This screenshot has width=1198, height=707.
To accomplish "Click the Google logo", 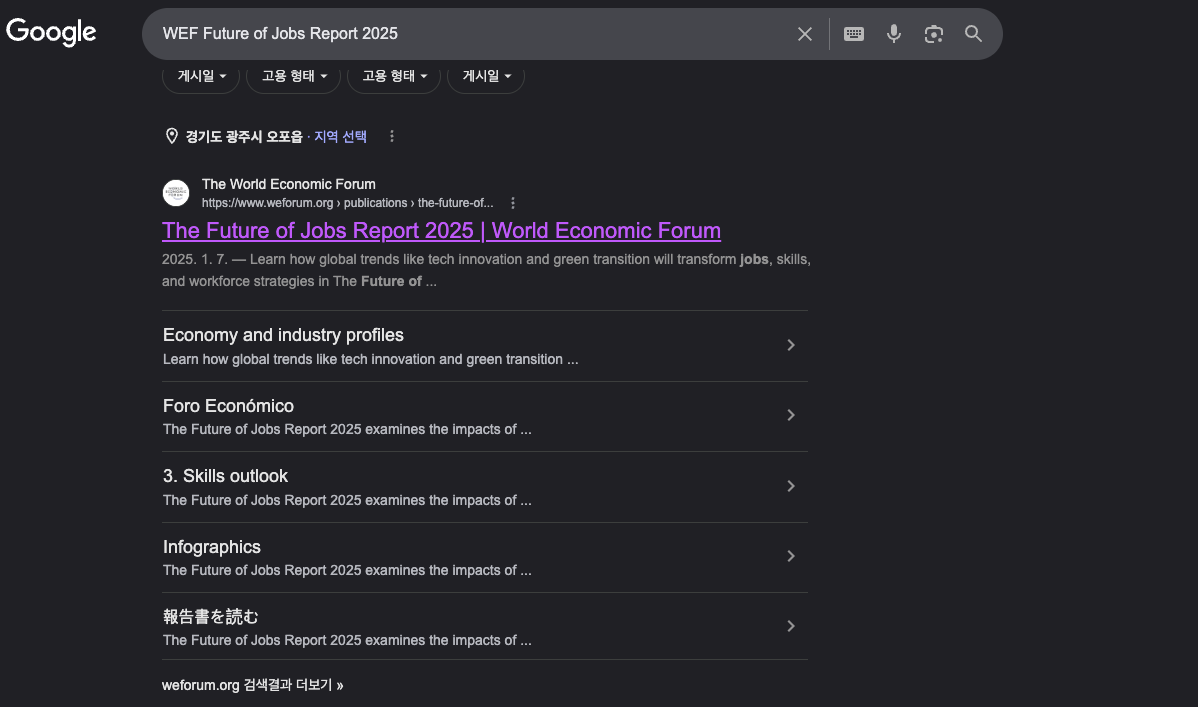I will click(x=51, y=32).
